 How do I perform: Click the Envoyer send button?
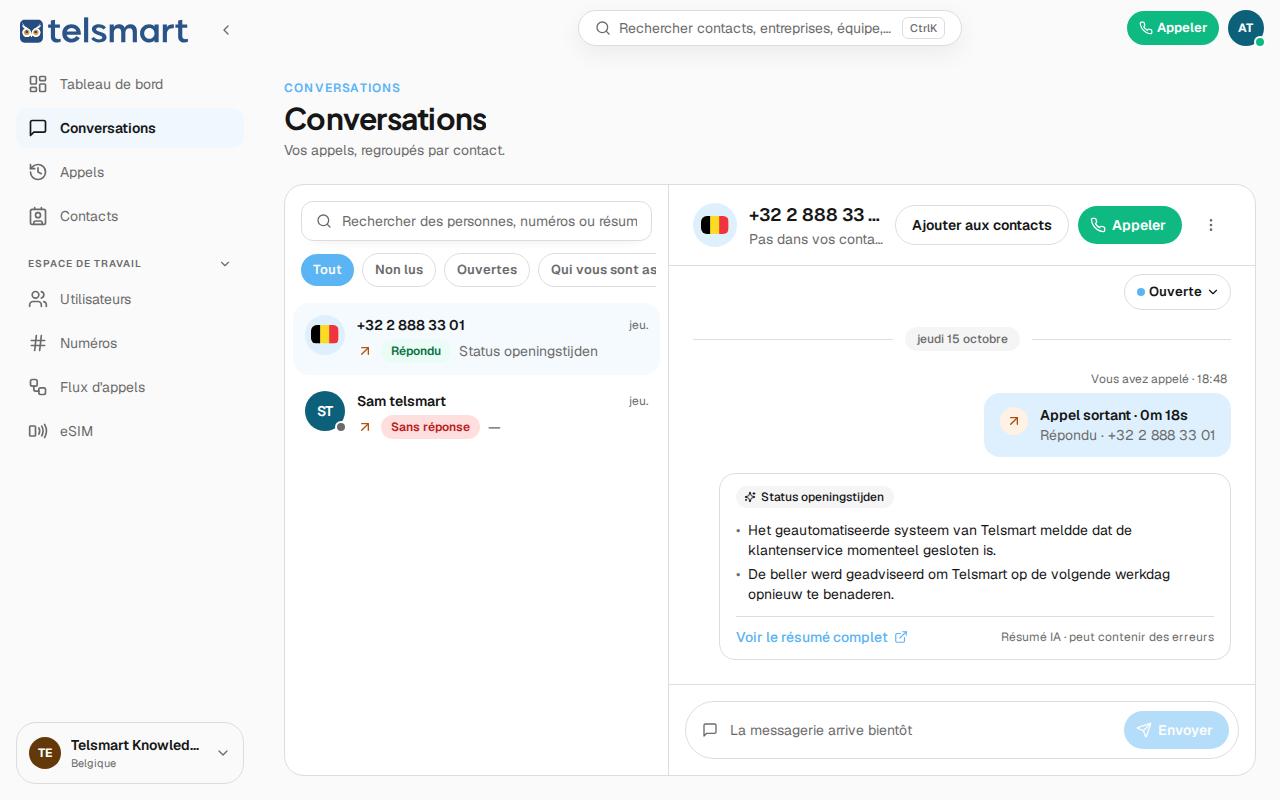point(1176,730)
